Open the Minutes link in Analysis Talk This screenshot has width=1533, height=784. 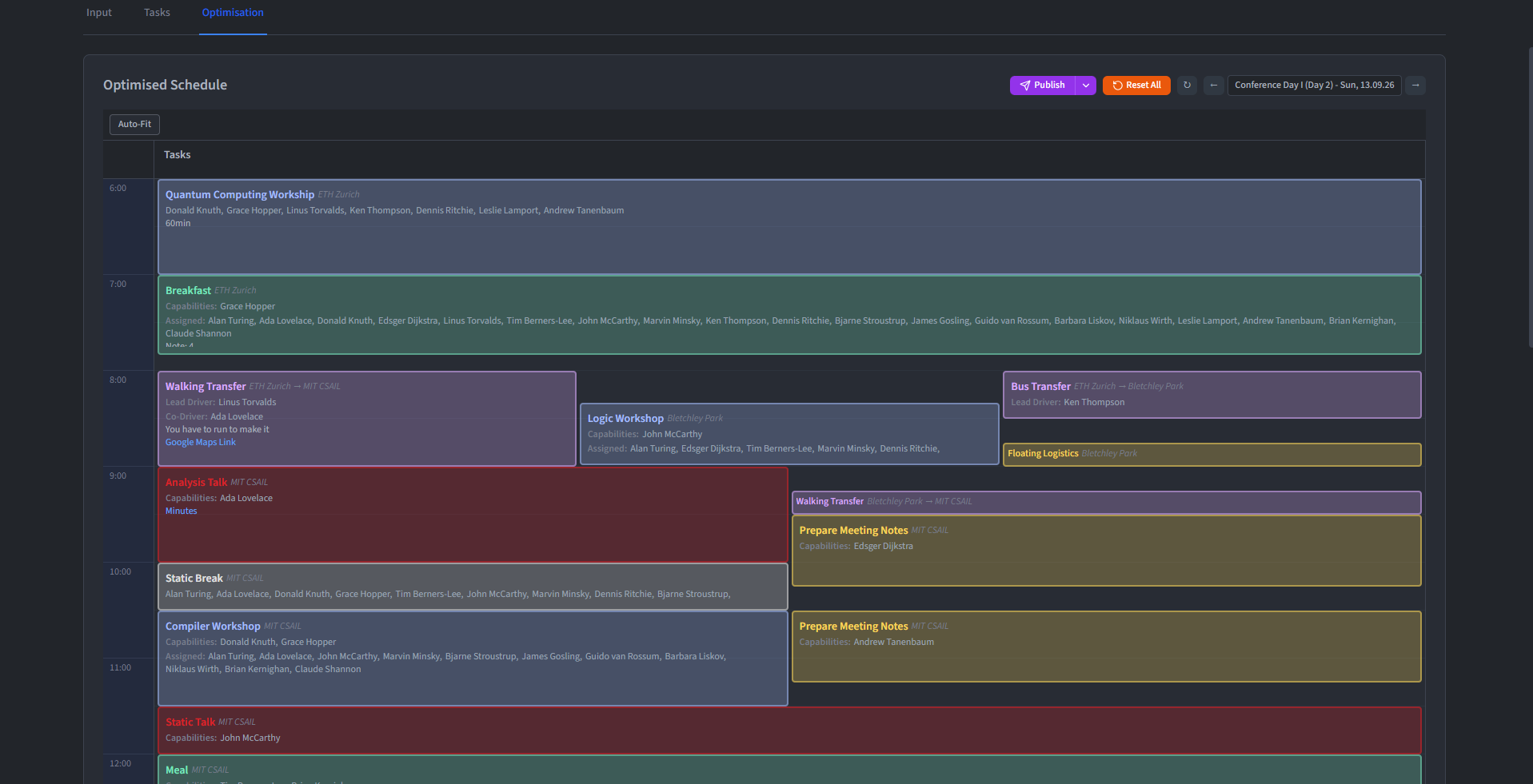click(x=181, y=511)
